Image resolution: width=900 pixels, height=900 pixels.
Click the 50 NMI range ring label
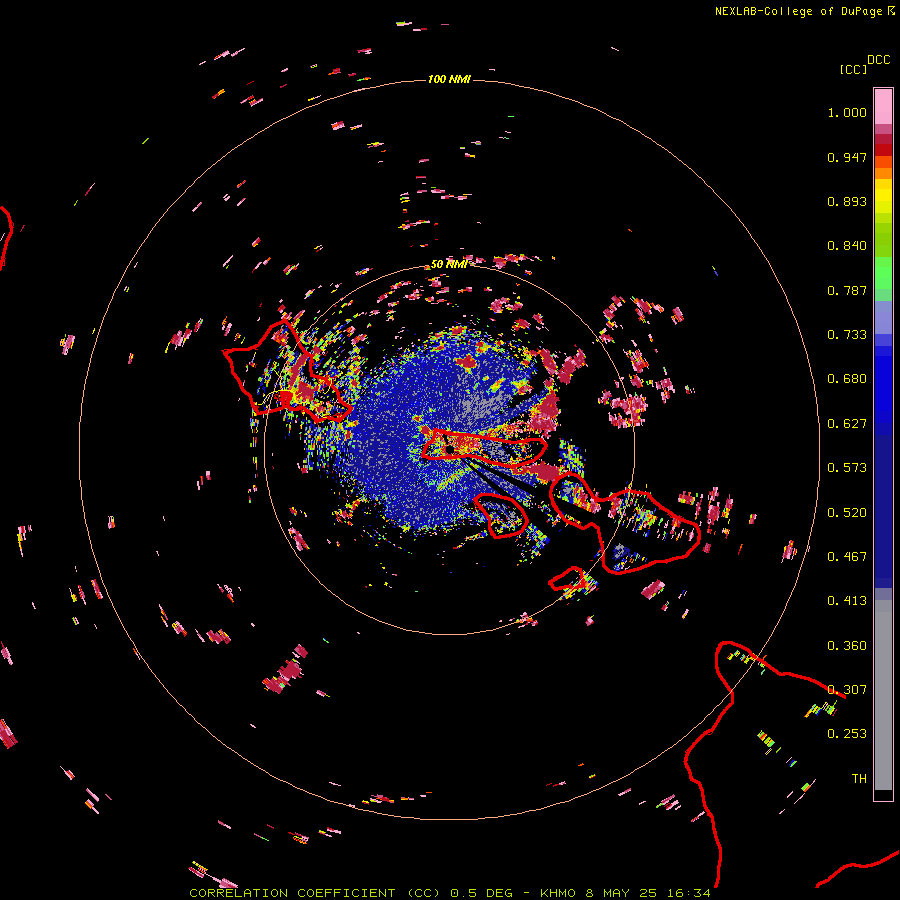coord(449,264)
